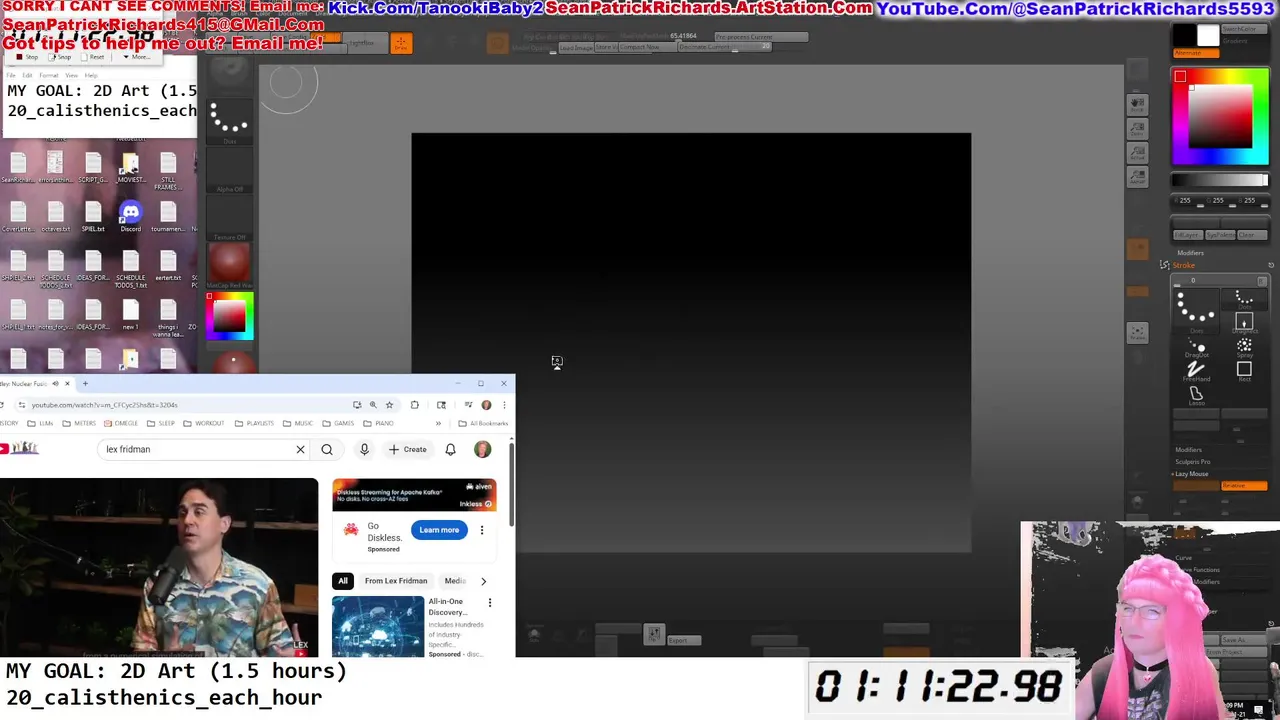
Task: Select the Dots stroke in ZBrush Stroke palette
Action: [1196, 310]
